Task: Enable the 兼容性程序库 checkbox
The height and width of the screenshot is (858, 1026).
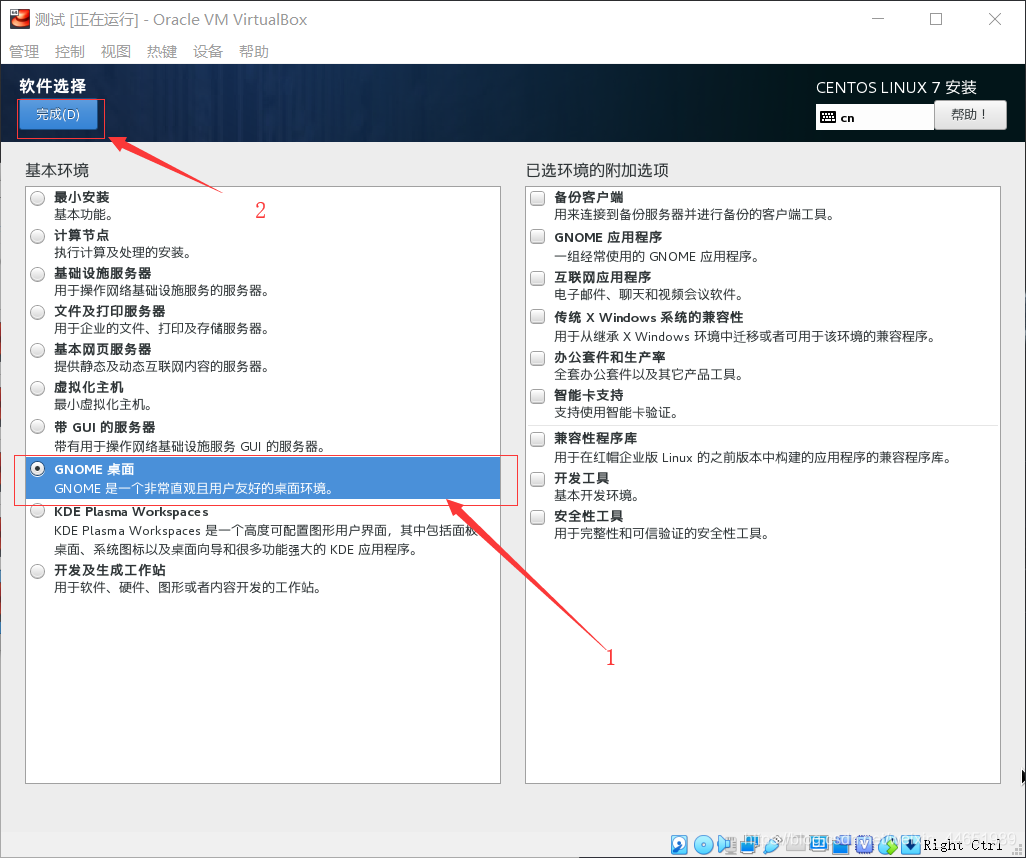Action: (x=538, y=438)
